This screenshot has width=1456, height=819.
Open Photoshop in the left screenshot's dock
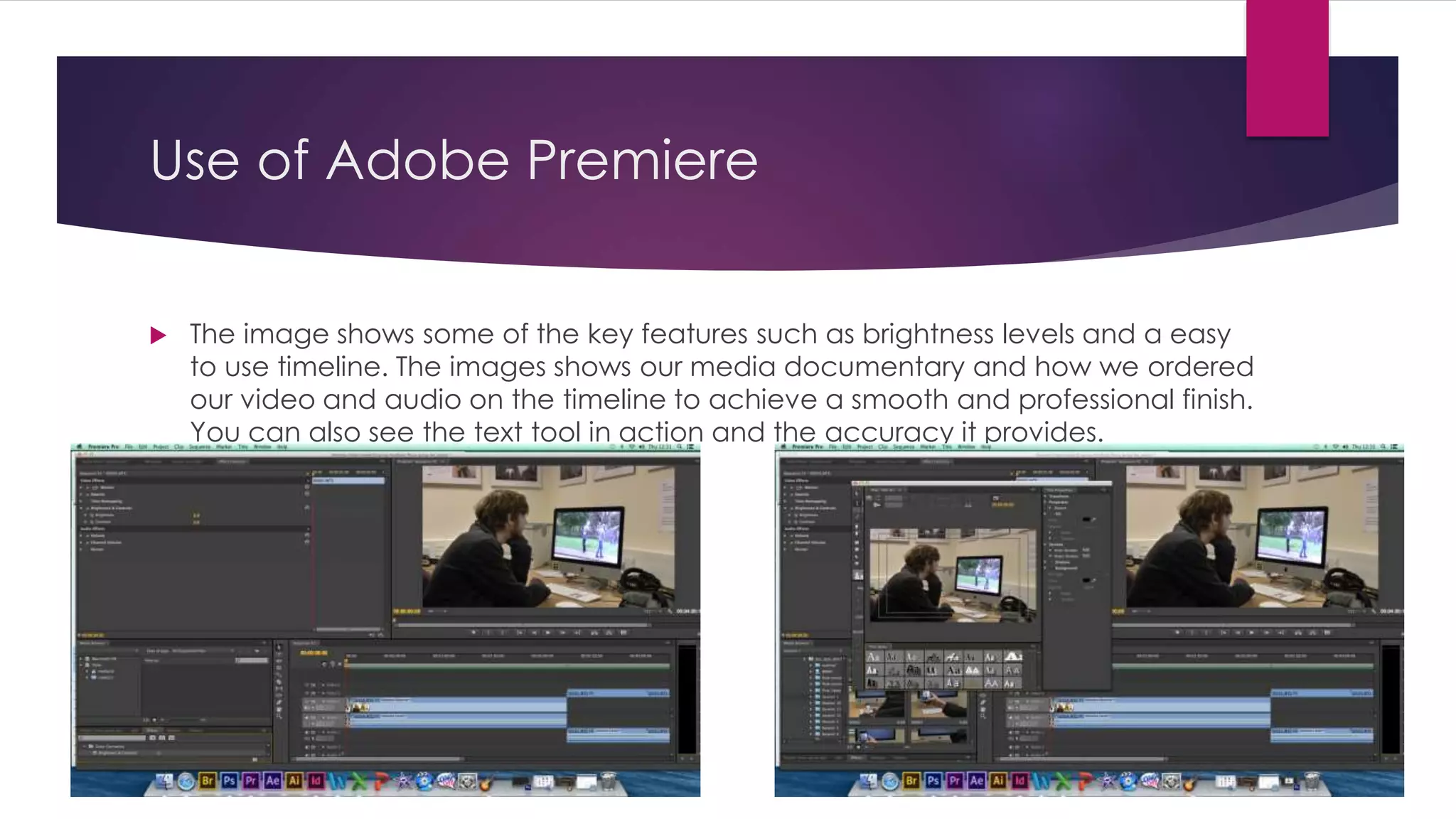(230, 781)
